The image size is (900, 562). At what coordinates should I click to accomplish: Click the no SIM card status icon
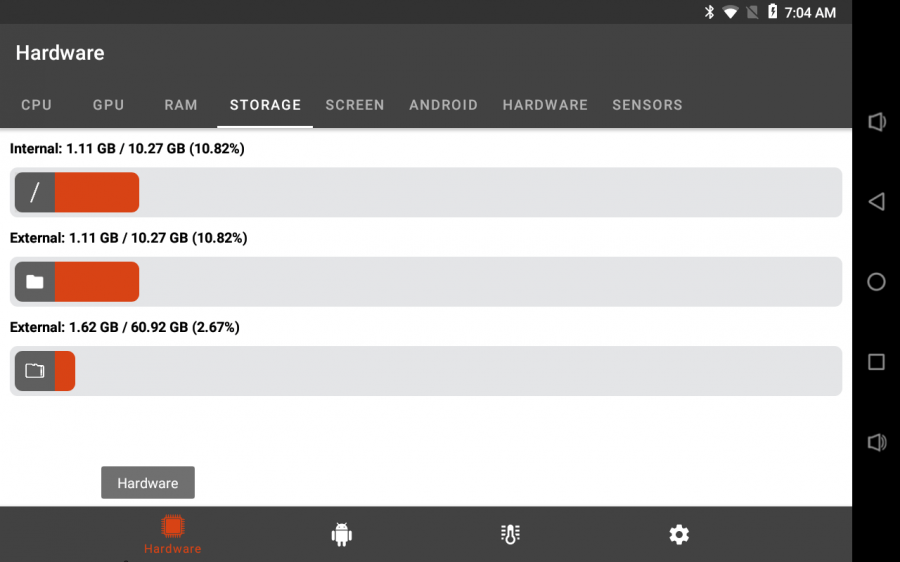(752, 12)
